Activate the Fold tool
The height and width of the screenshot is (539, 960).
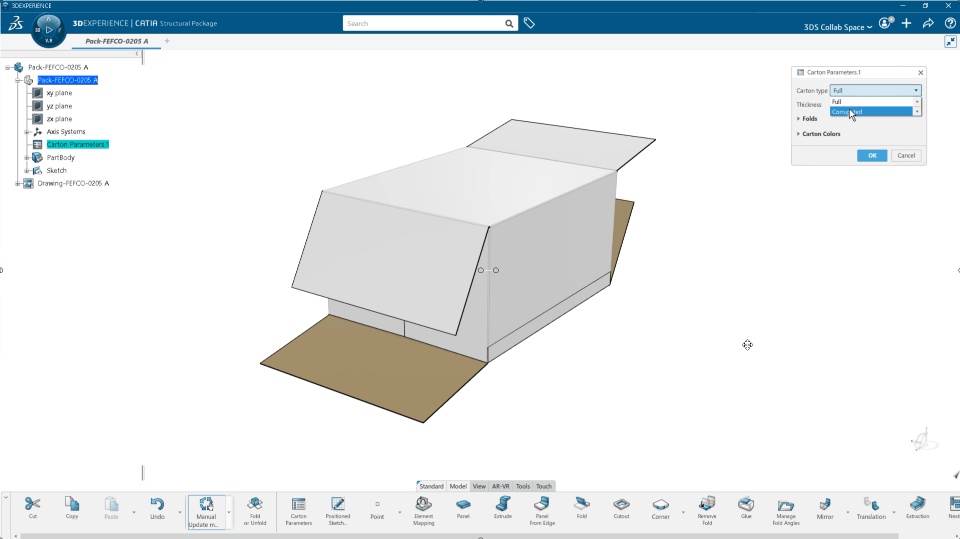click(582, 508)
